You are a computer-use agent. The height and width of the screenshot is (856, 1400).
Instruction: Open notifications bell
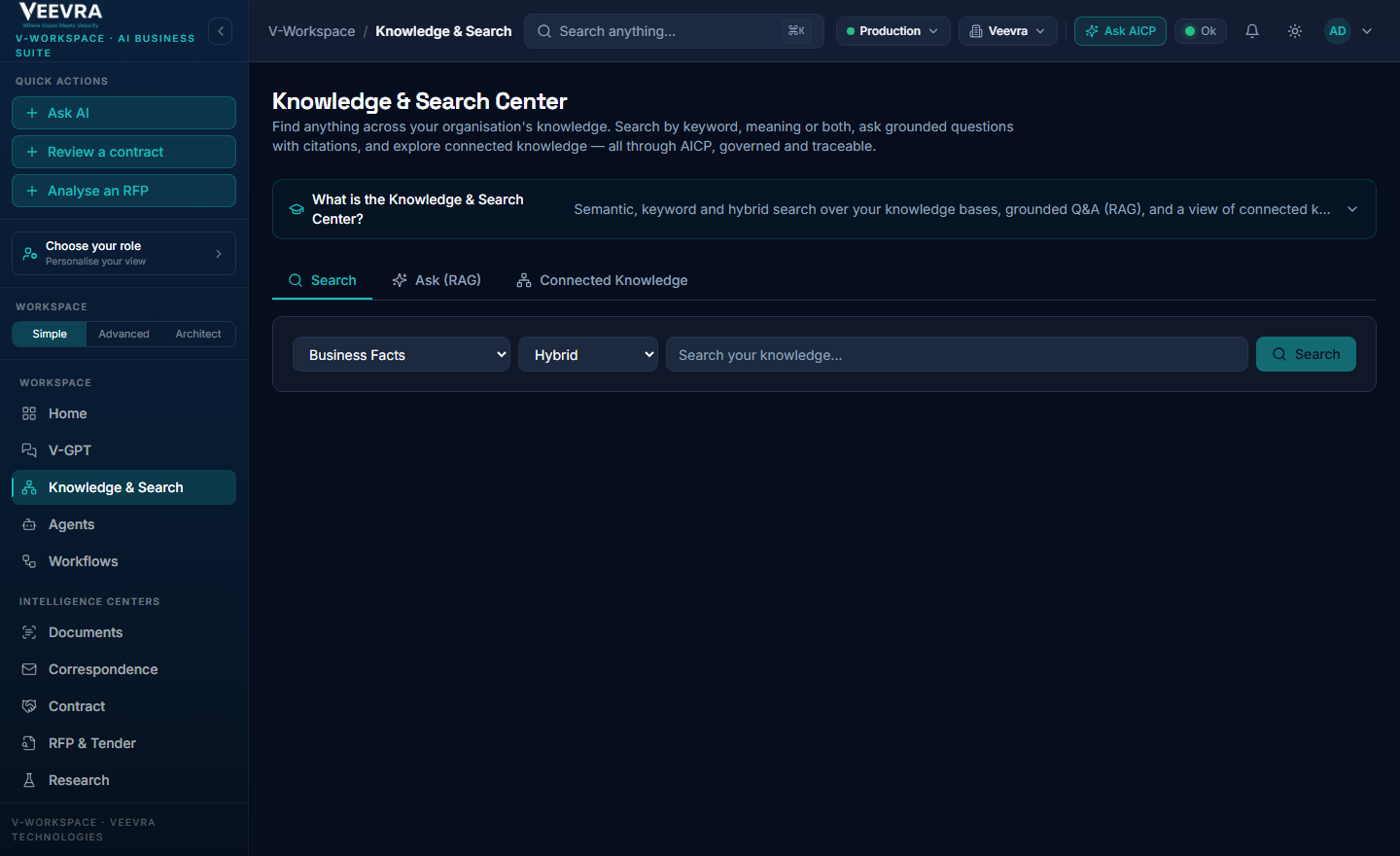click(1252, 31)
